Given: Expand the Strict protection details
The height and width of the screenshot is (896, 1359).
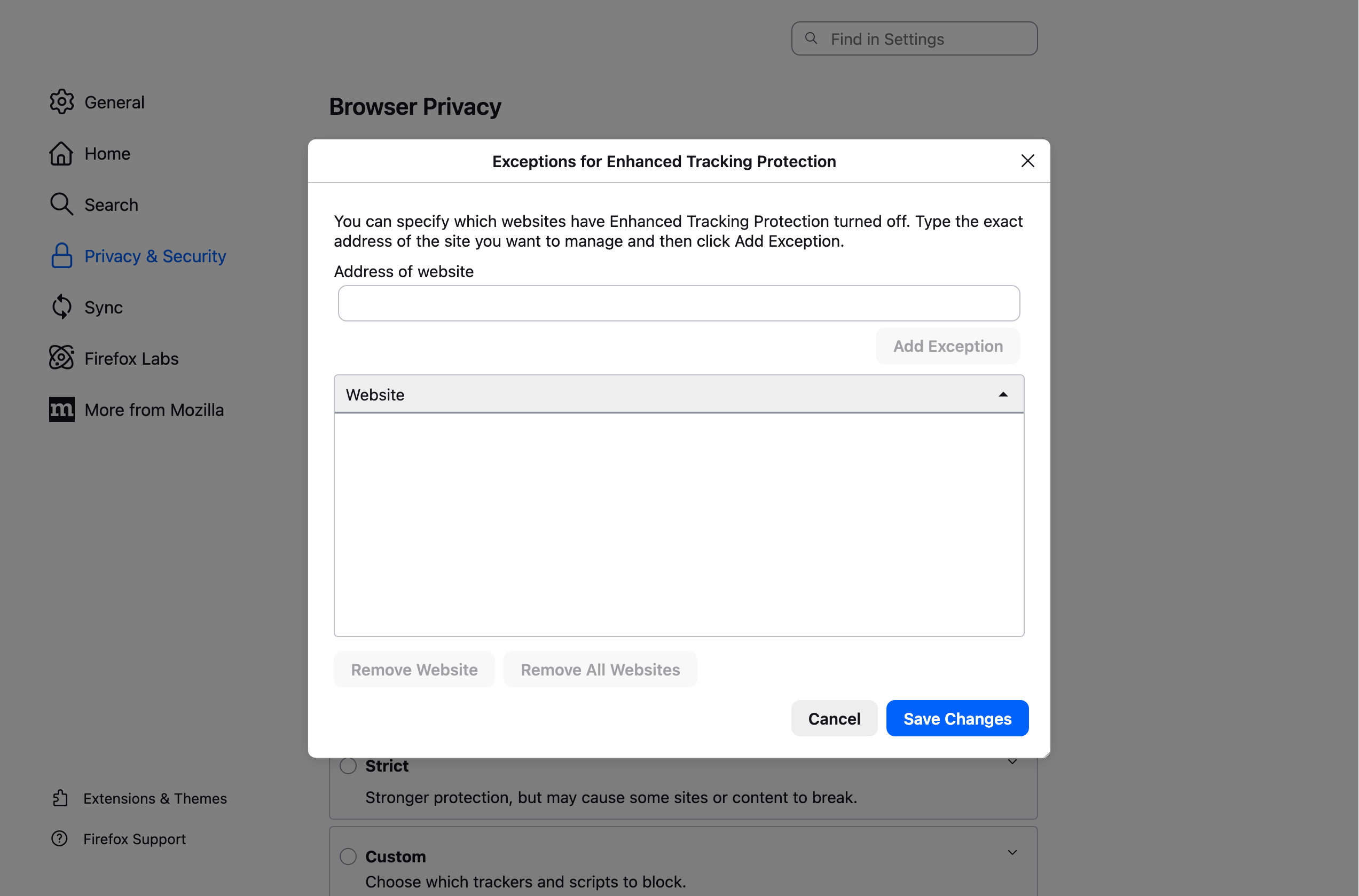Looking at the screenshot, I should [x=1012, y=761].
